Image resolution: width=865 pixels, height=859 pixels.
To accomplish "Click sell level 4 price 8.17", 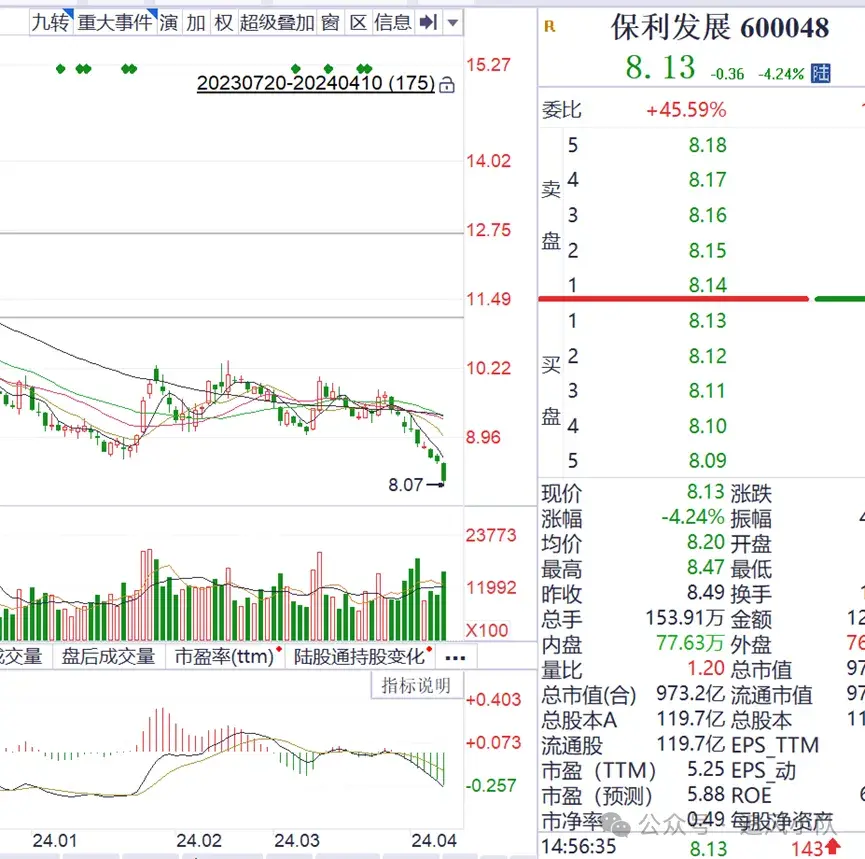I will 707,180.
